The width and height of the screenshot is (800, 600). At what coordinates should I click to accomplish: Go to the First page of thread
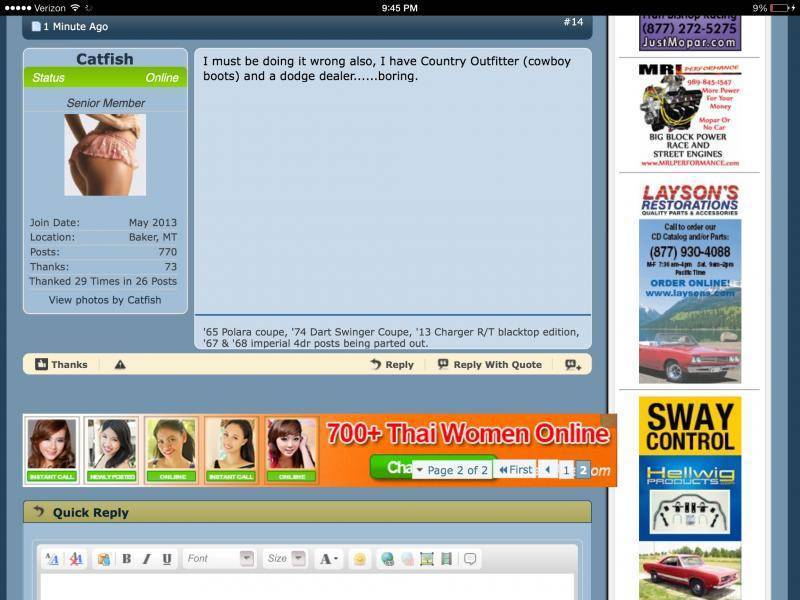point(515,470)
